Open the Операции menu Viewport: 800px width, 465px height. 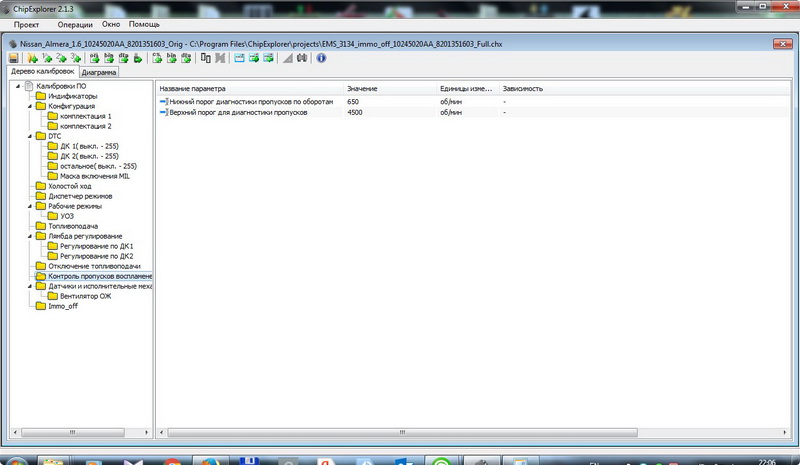[74, 23]
